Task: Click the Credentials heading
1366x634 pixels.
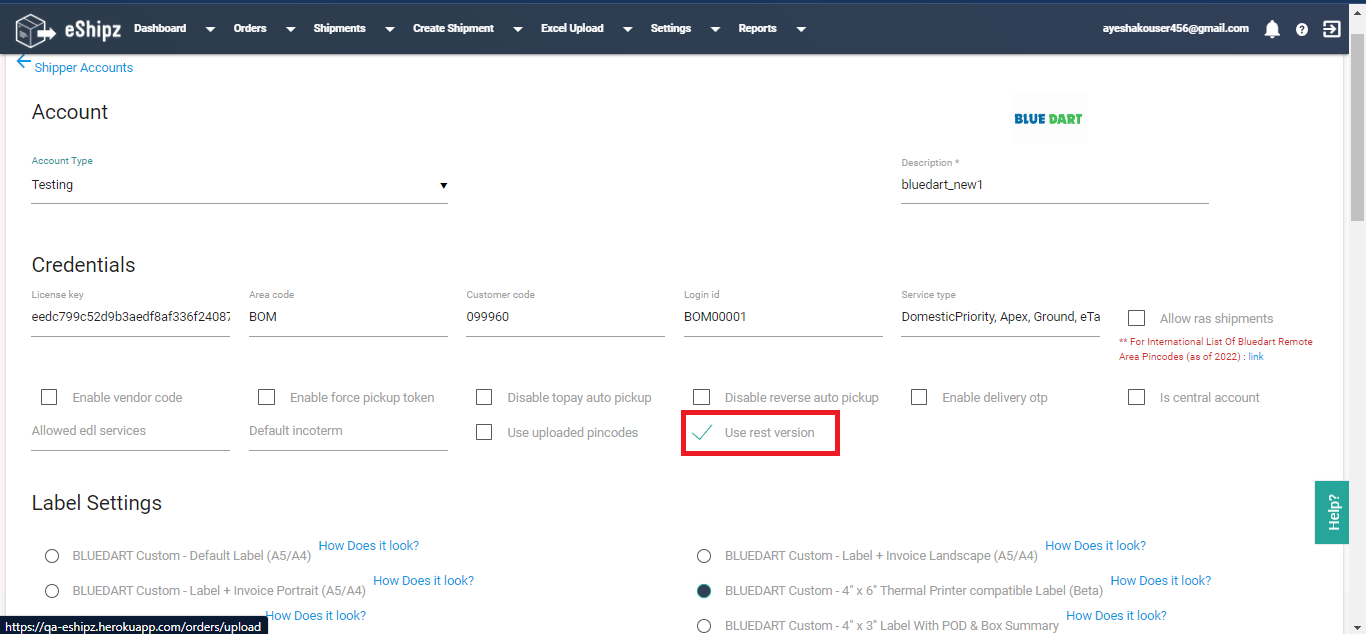Action: coord(84,265)
